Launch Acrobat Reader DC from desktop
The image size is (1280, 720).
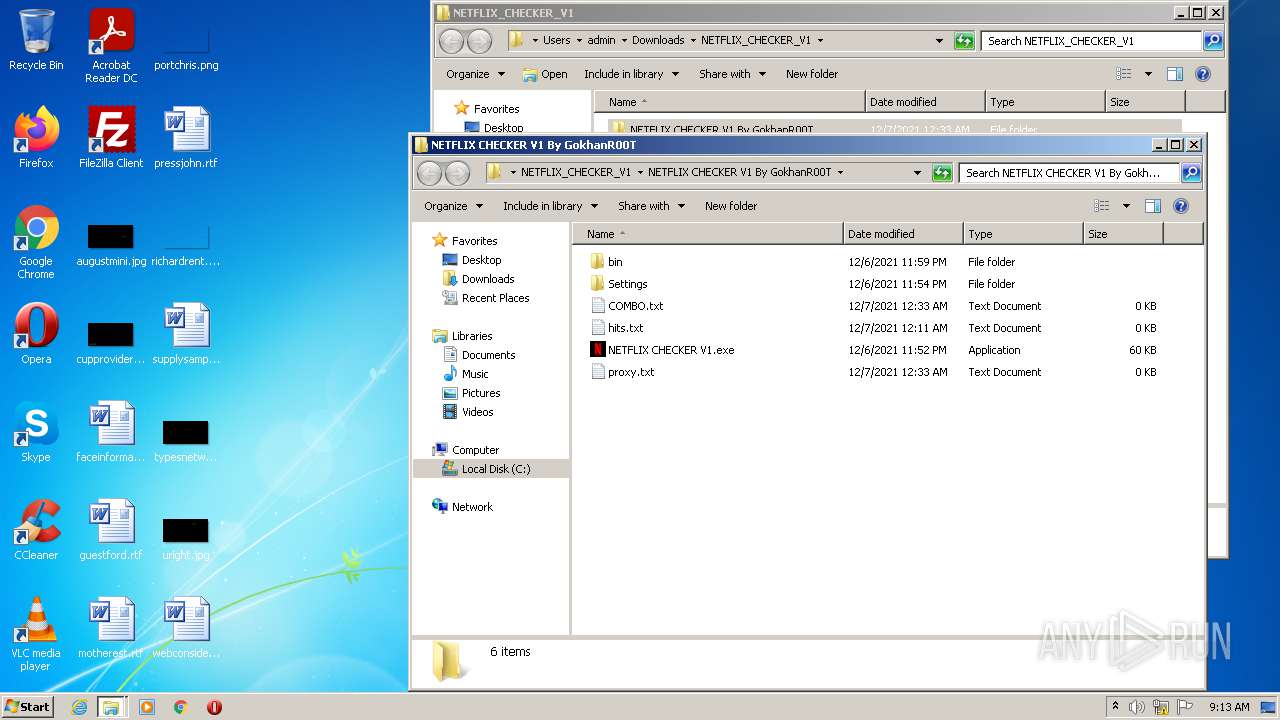(111, 46)
